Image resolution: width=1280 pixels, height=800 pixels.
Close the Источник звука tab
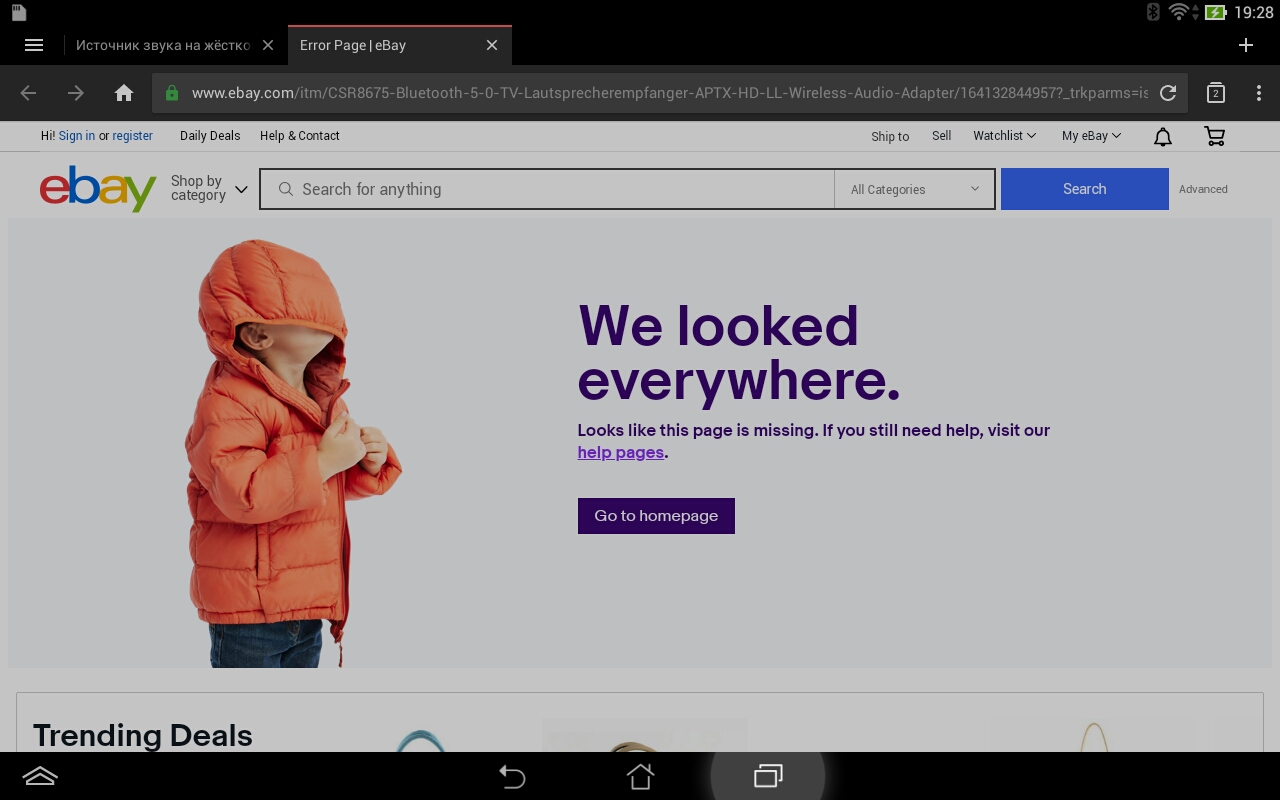[268, 45]
